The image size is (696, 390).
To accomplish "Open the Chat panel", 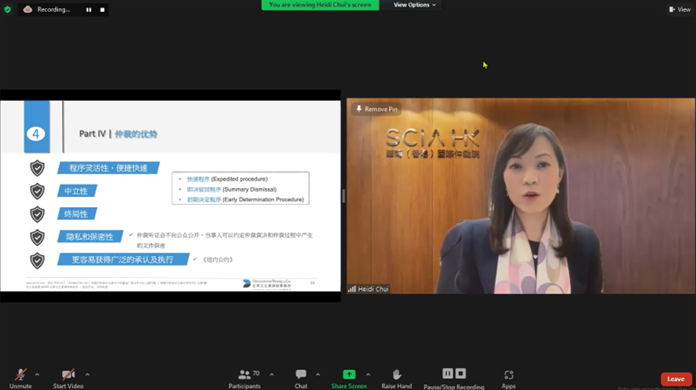I will coord(301,378).
